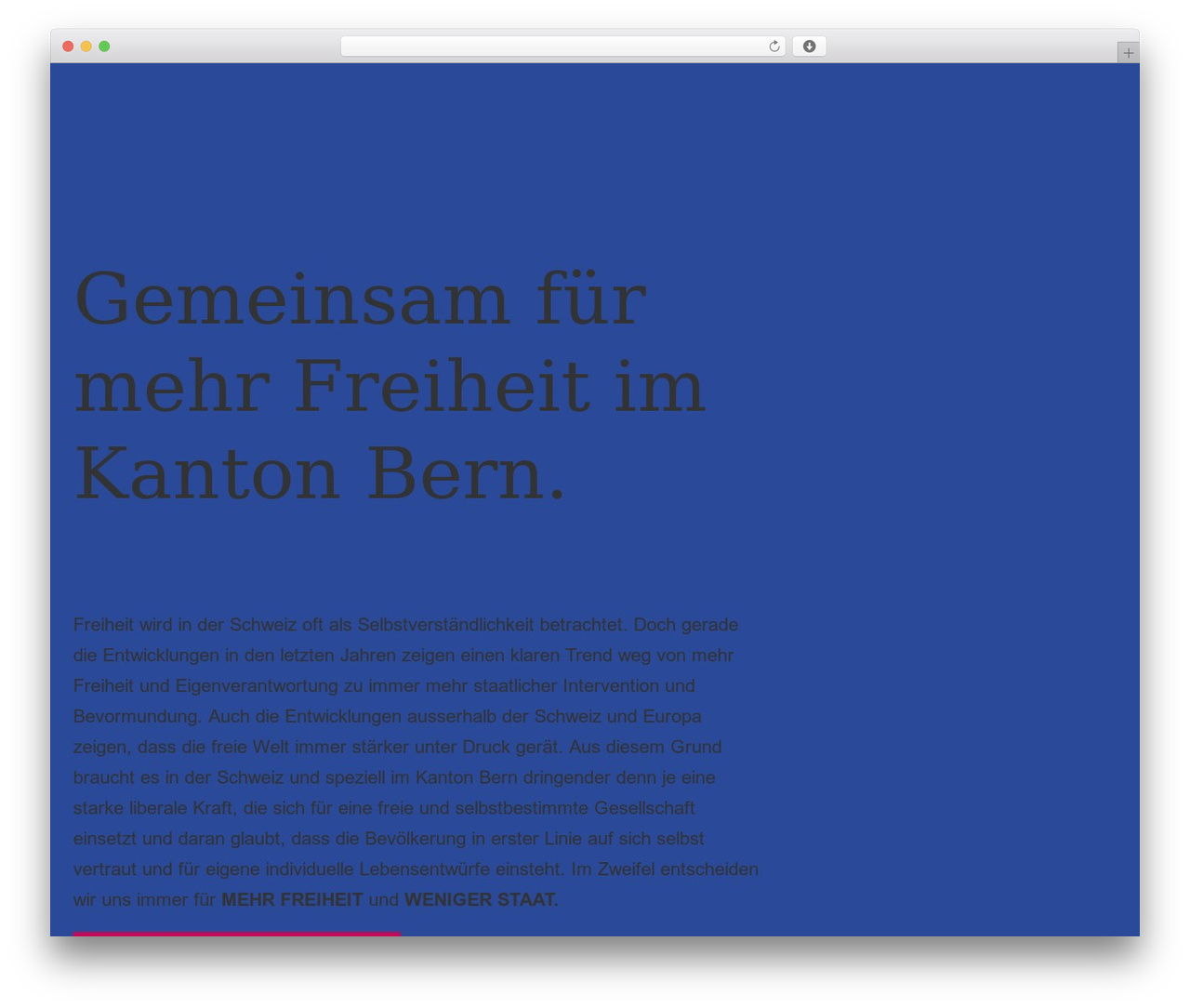Add a new tab with the plus button

[1128, 53]
